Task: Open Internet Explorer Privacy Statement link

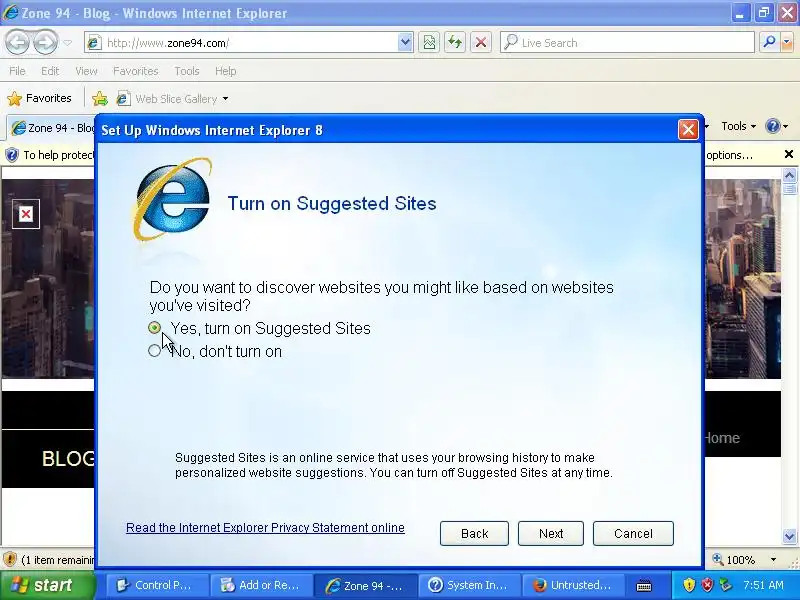Action: coord(265,528)
